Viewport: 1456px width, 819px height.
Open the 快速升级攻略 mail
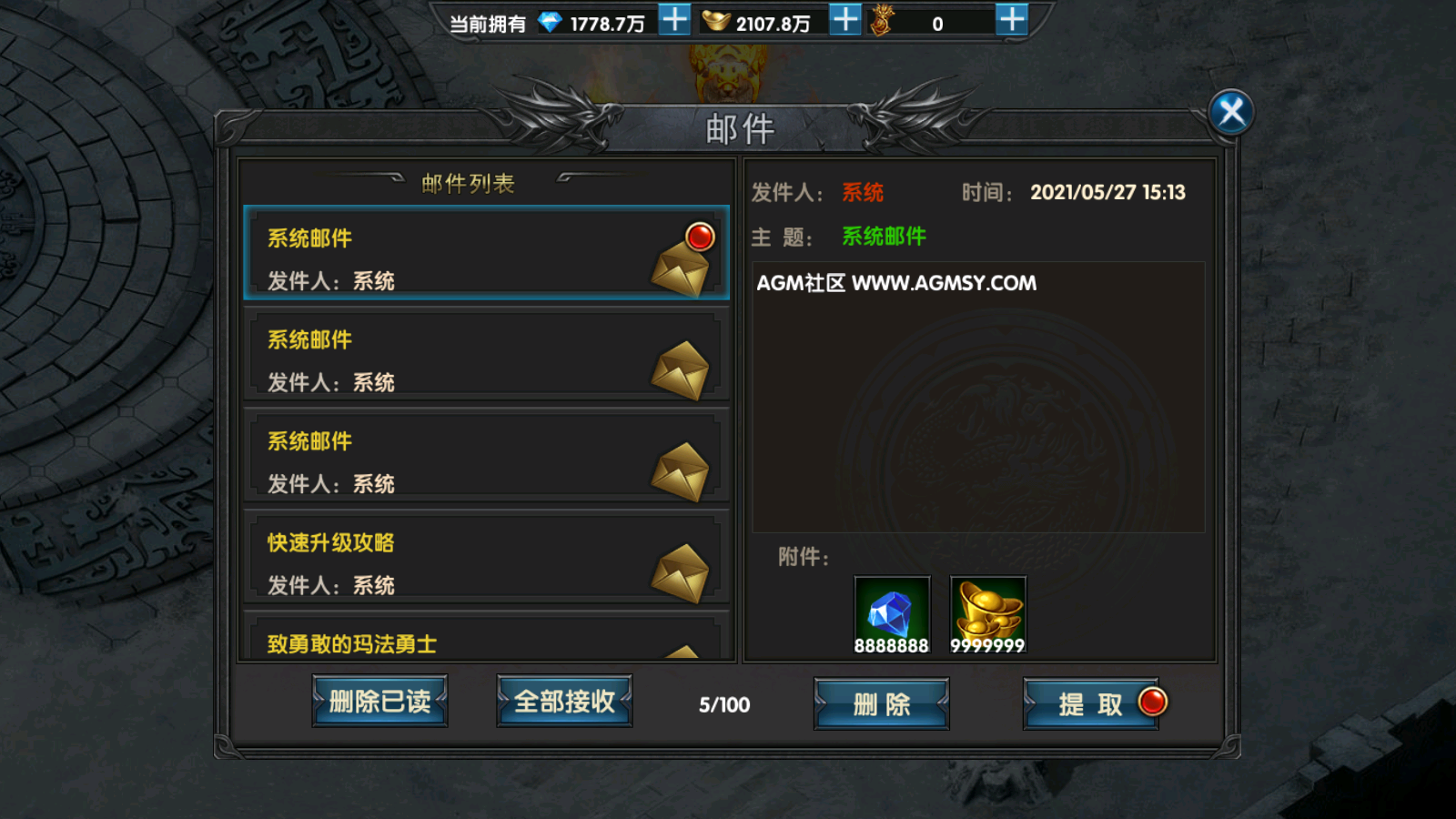point(487,557)
